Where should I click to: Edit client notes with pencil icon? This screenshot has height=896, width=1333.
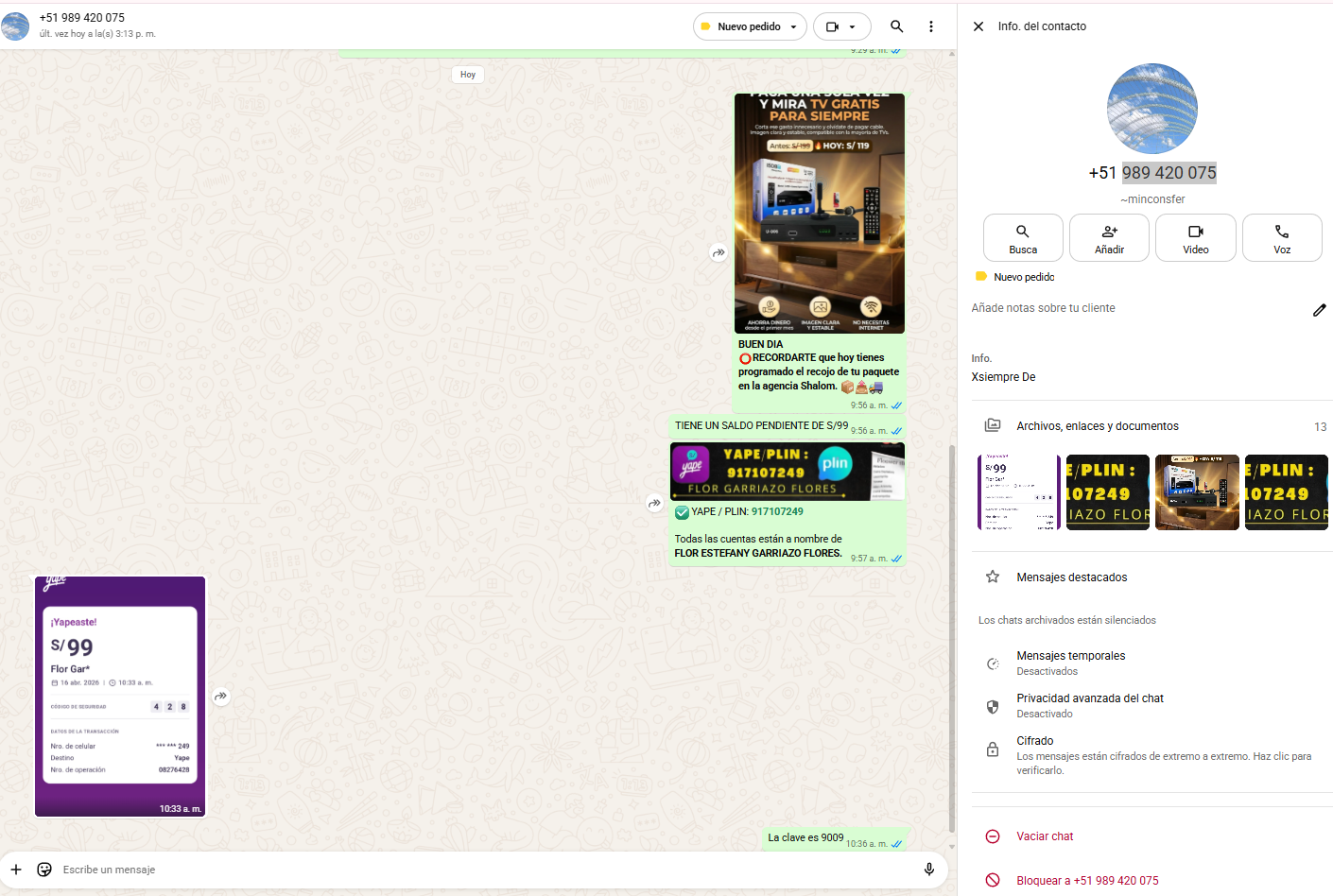[1319, 310]
